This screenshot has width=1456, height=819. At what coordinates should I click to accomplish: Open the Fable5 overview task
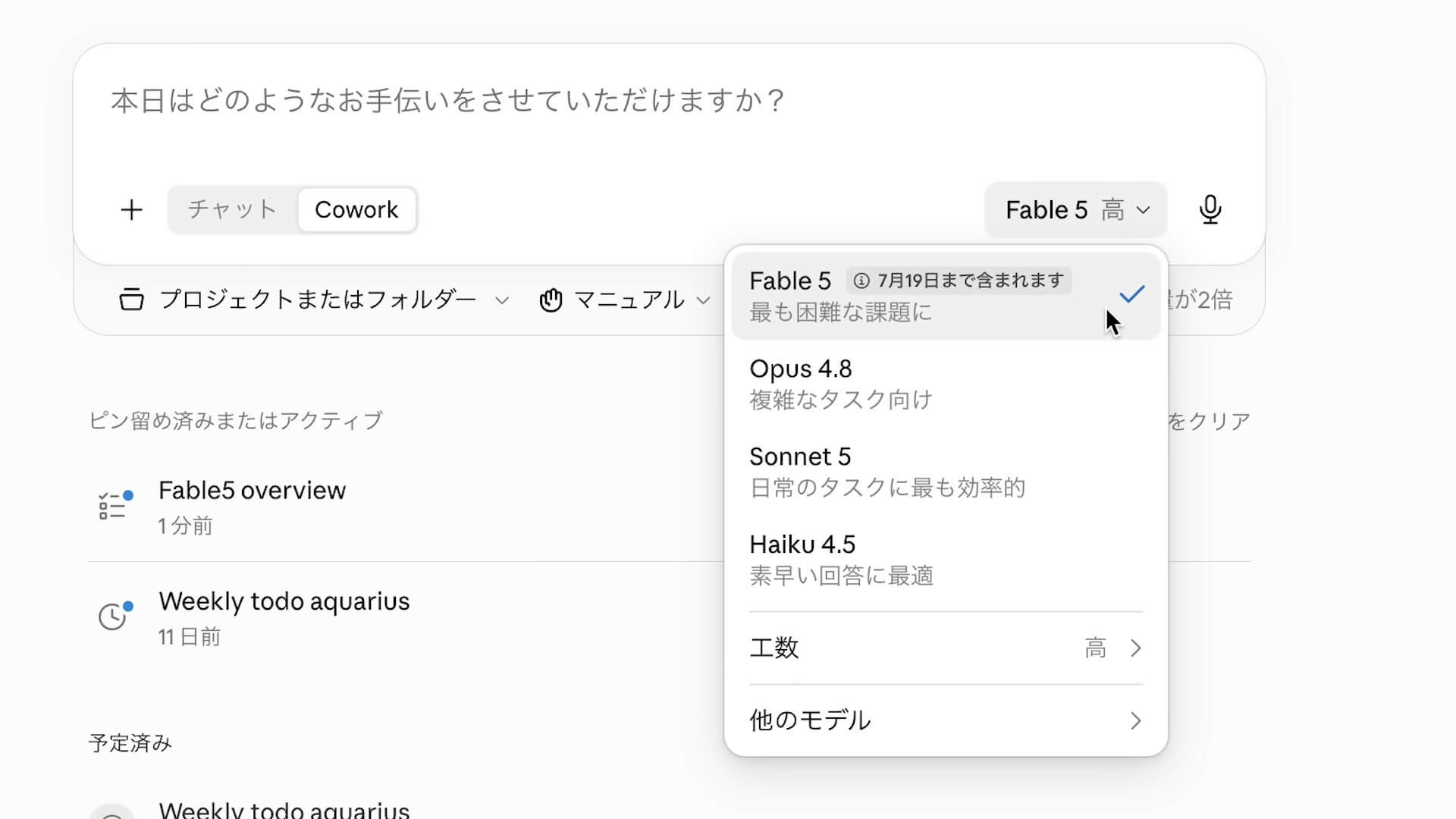point(669,507)
